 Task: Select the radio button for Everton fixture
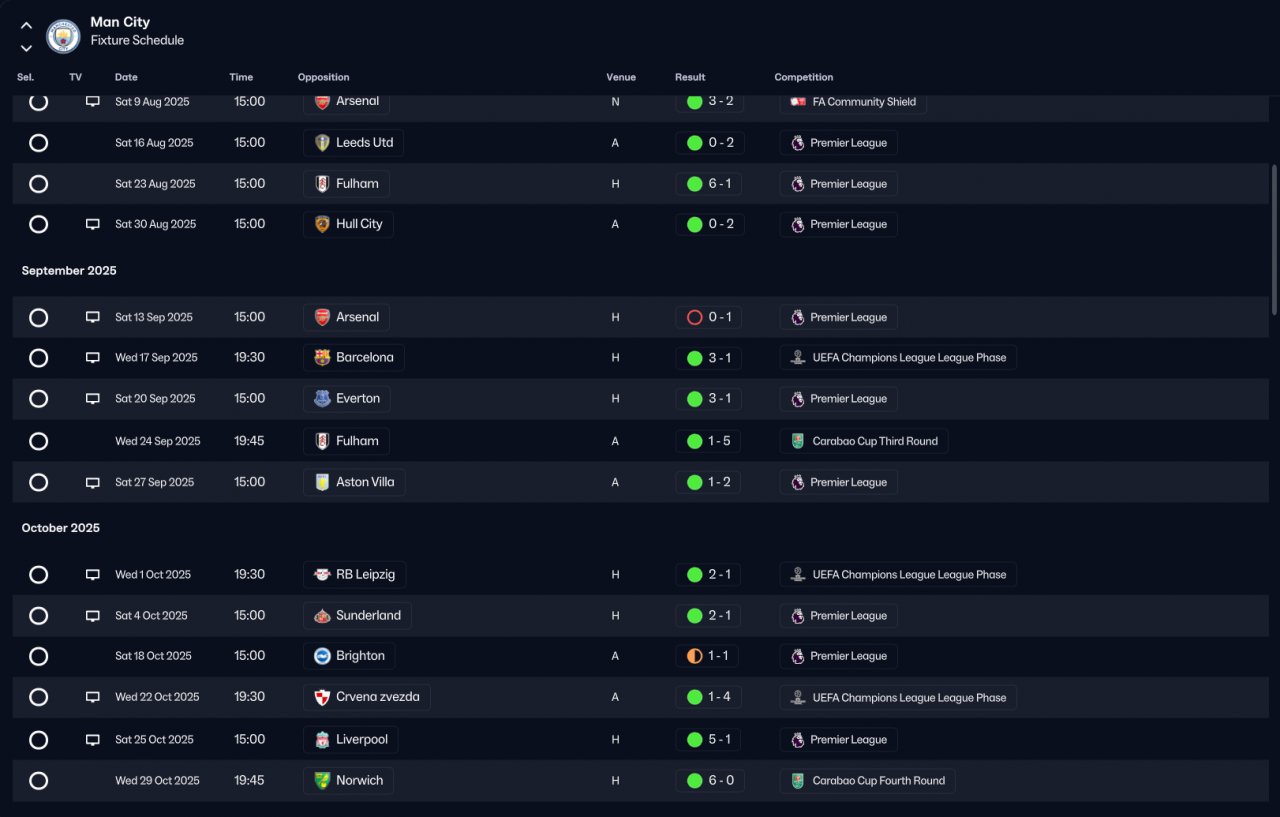point(38,399)
